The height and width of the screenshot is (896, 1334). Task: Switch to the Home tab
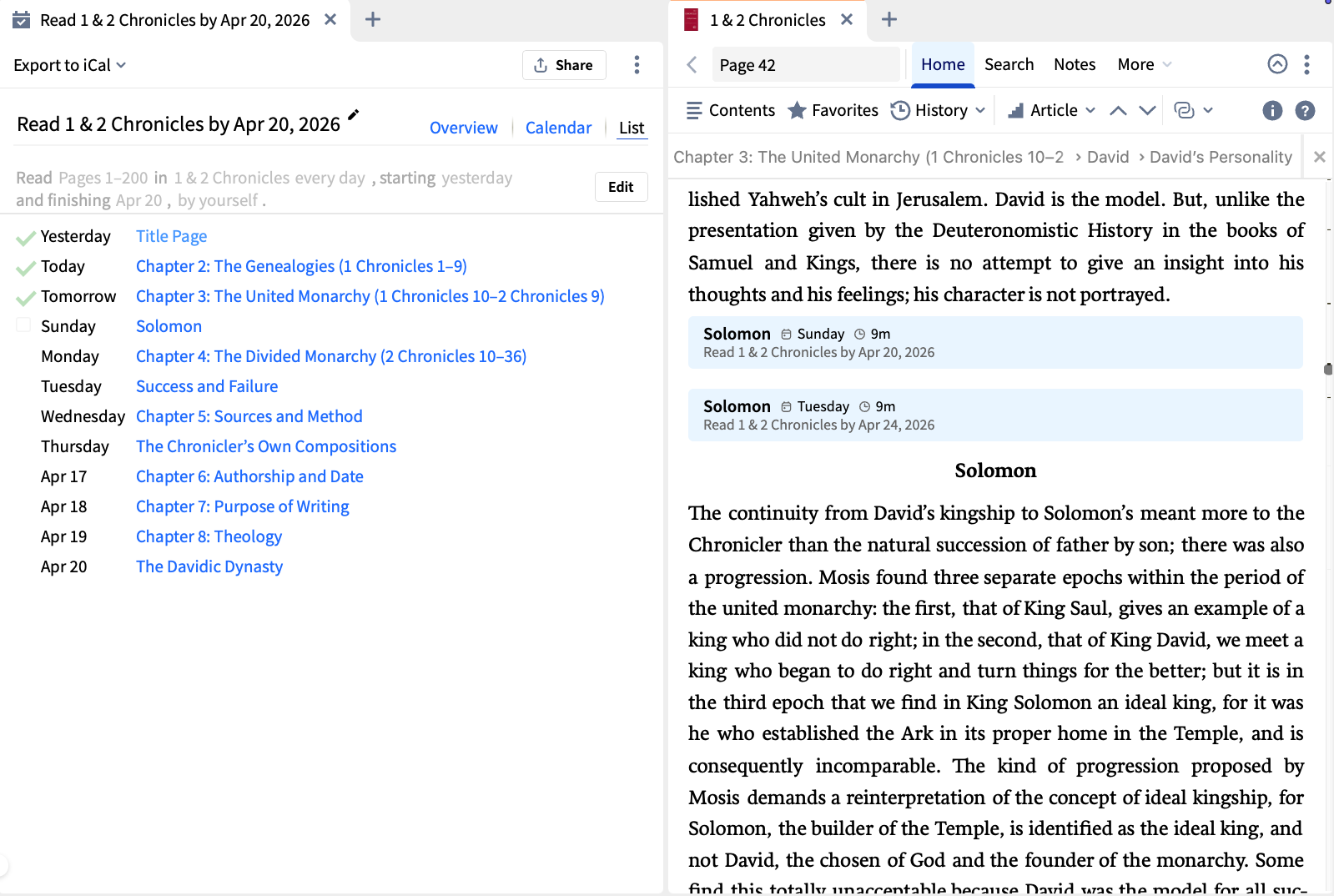click(x=943, y=64)
